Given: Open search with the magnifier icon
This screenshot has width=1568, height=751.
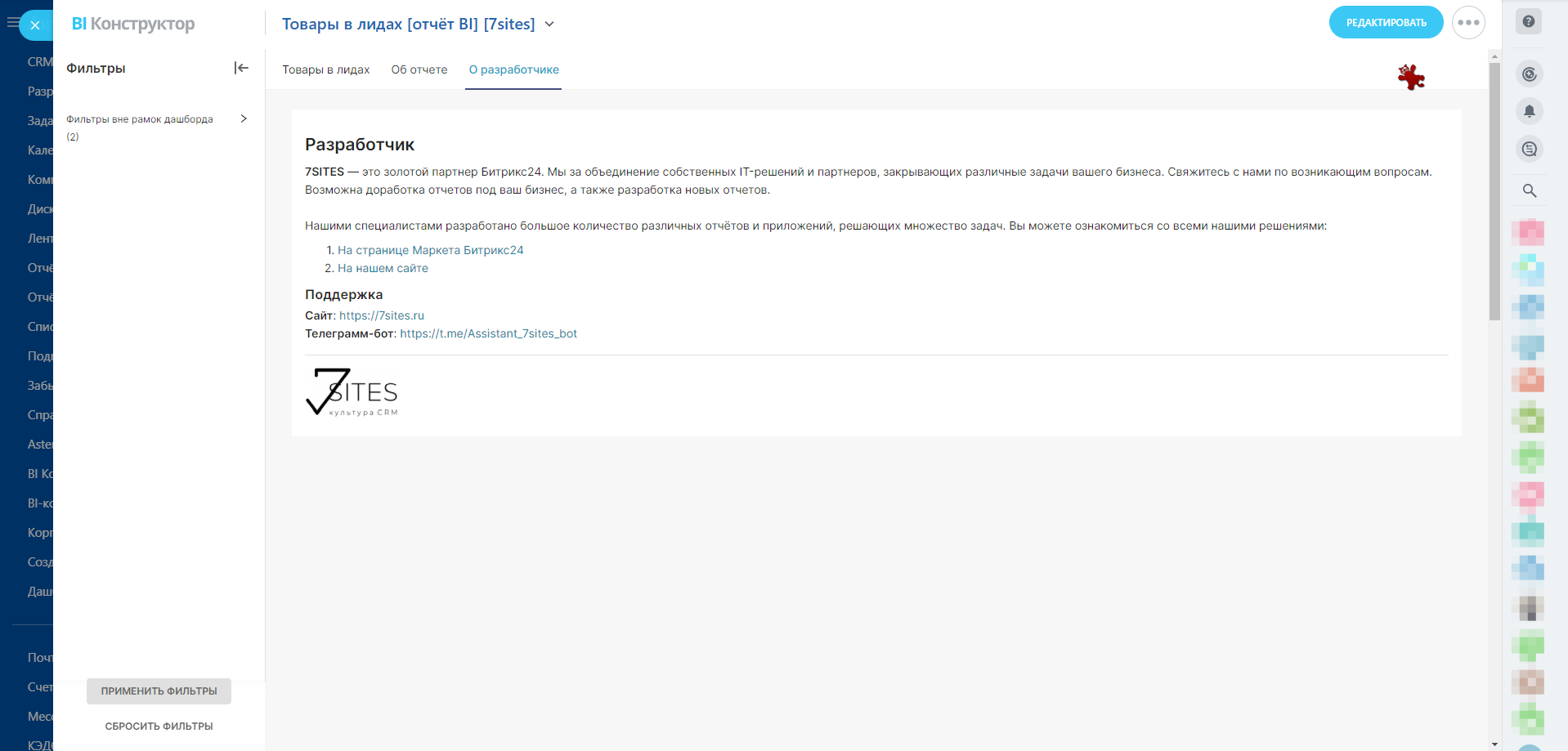Looking at the screenshot, I should click(1530, 190).
